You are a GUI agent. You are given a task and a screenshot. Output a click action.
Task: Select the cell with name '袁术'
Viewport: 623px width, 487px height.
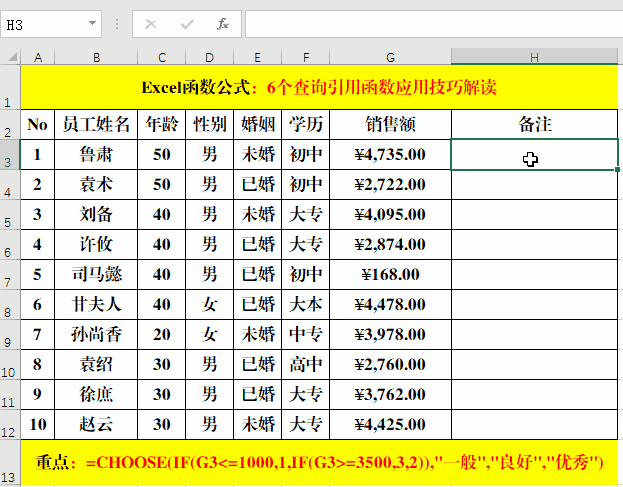96,185
